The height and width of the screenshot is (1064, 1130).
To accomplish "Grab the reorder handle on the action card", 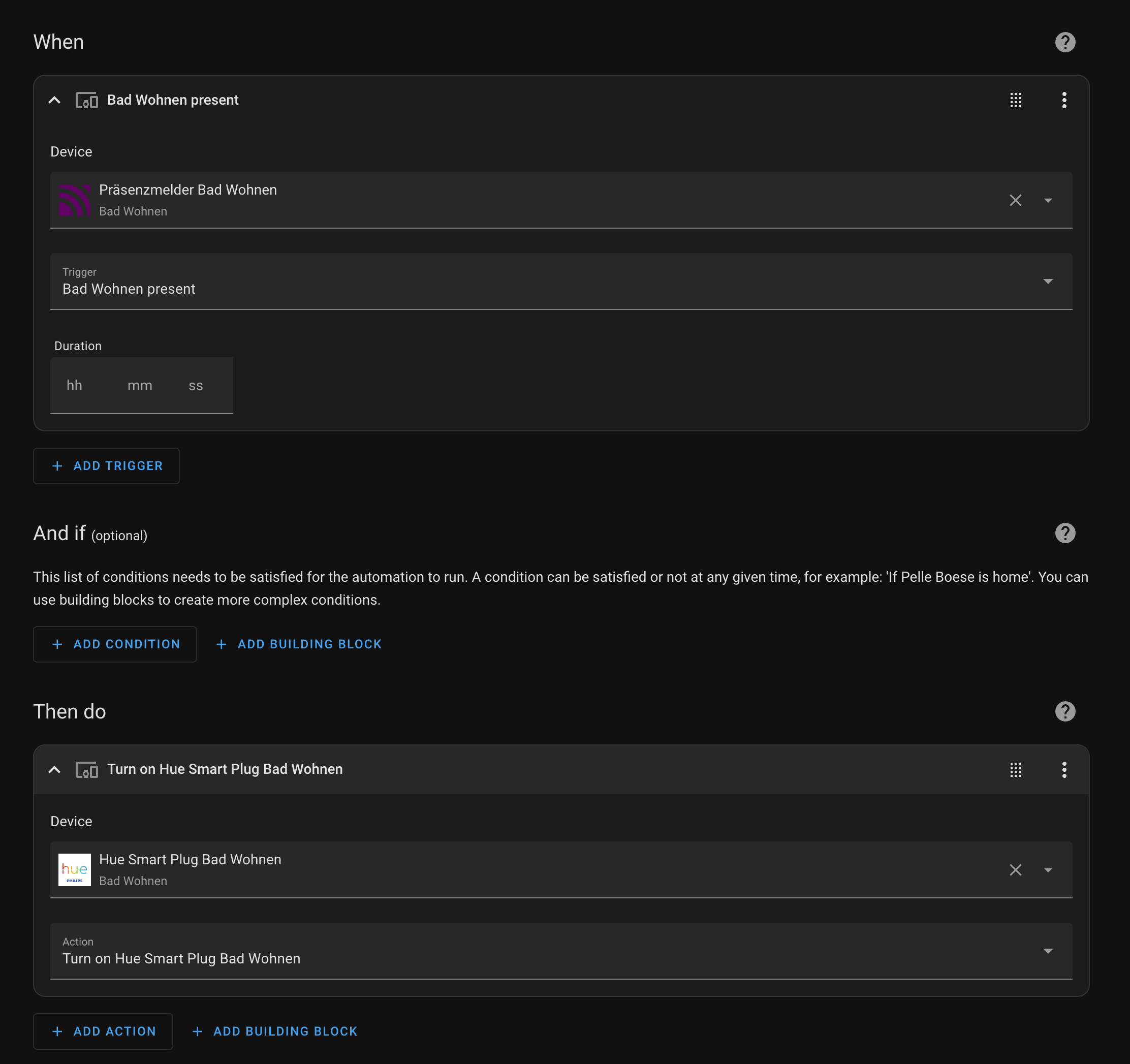I will (x=1015, y=770).
